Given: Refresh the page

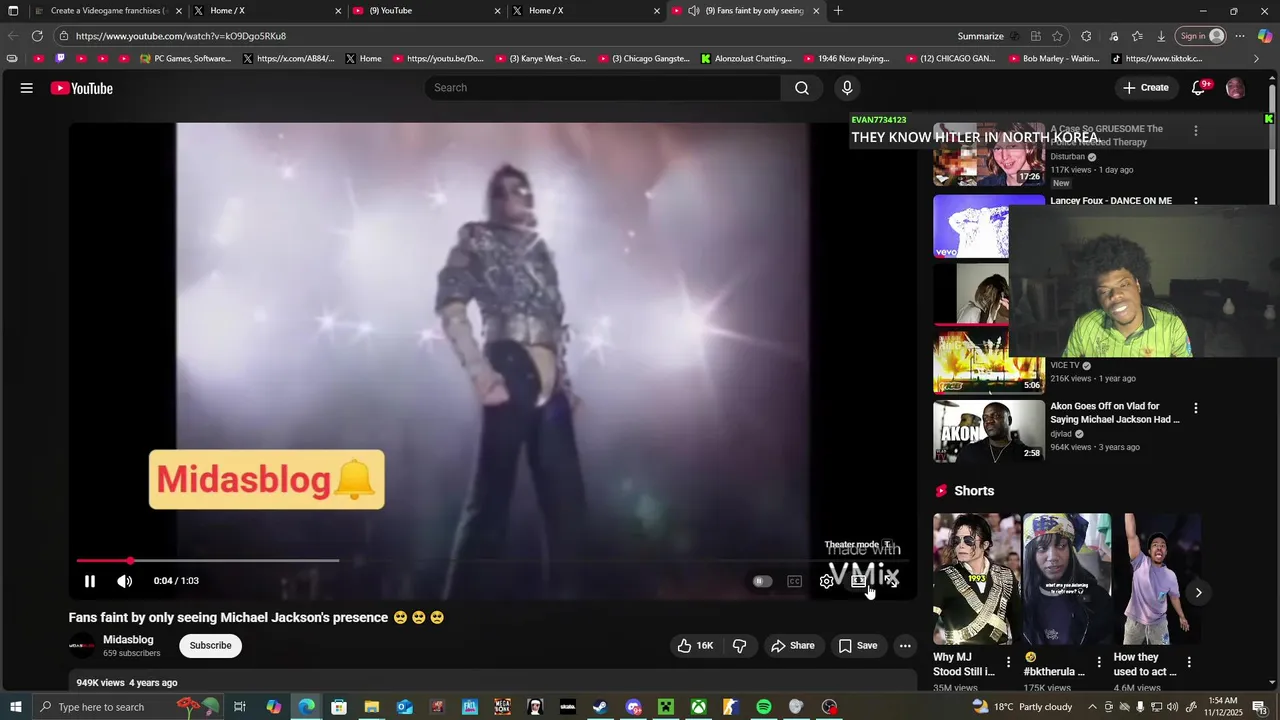Looking at the screenshot, I should pyautogui.click(x=37, y=36).
